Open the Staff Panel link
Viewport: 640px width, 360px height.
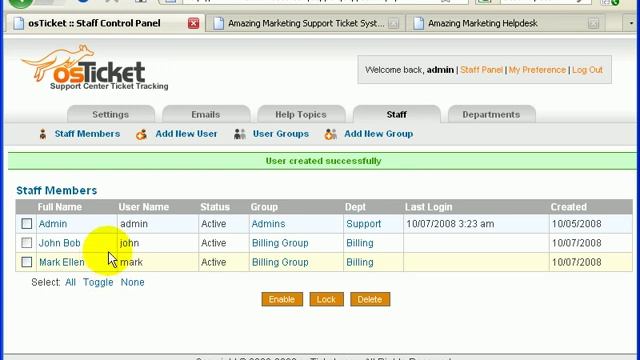(x=481, y=70)
